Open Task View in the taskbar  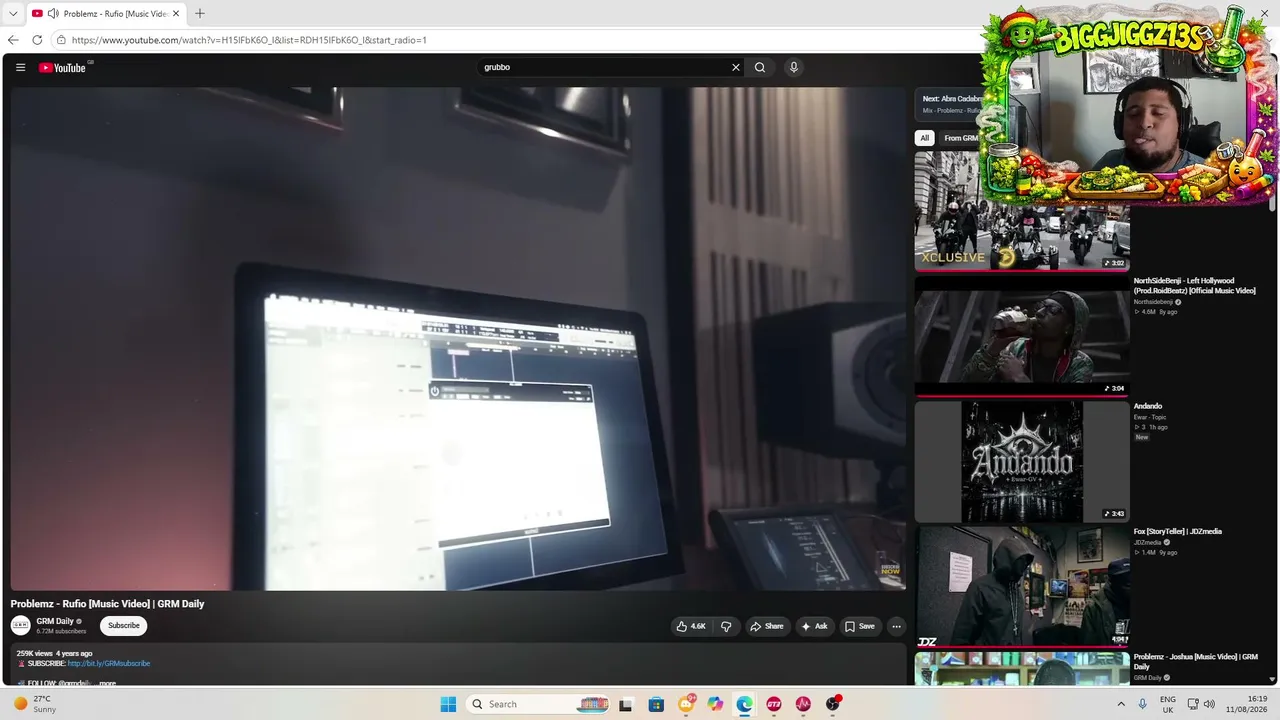pos(626,704)
